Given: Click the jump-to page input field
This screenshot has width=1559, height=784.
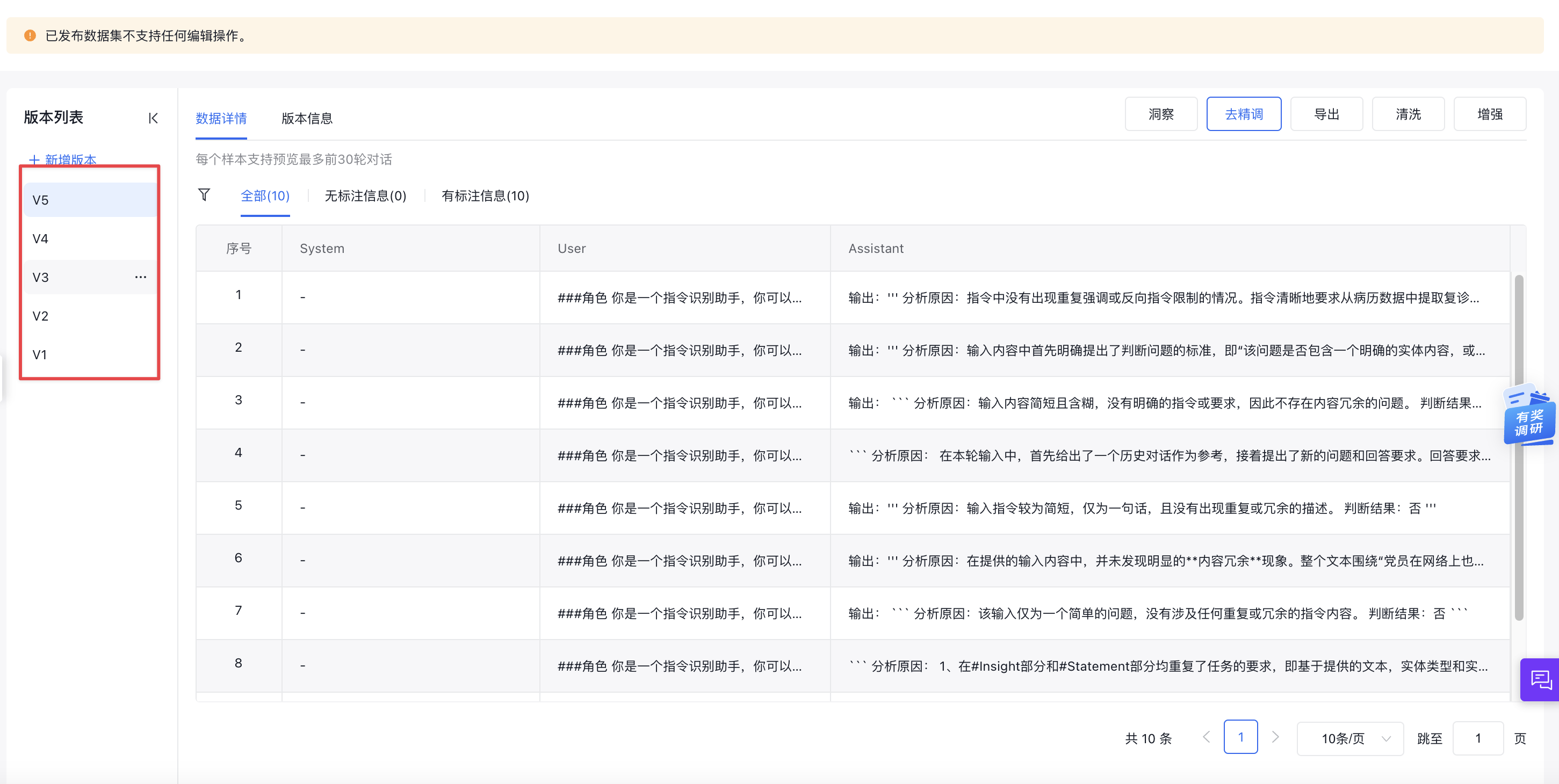Looking at the screenshot, I should [x=1478, y=738].
